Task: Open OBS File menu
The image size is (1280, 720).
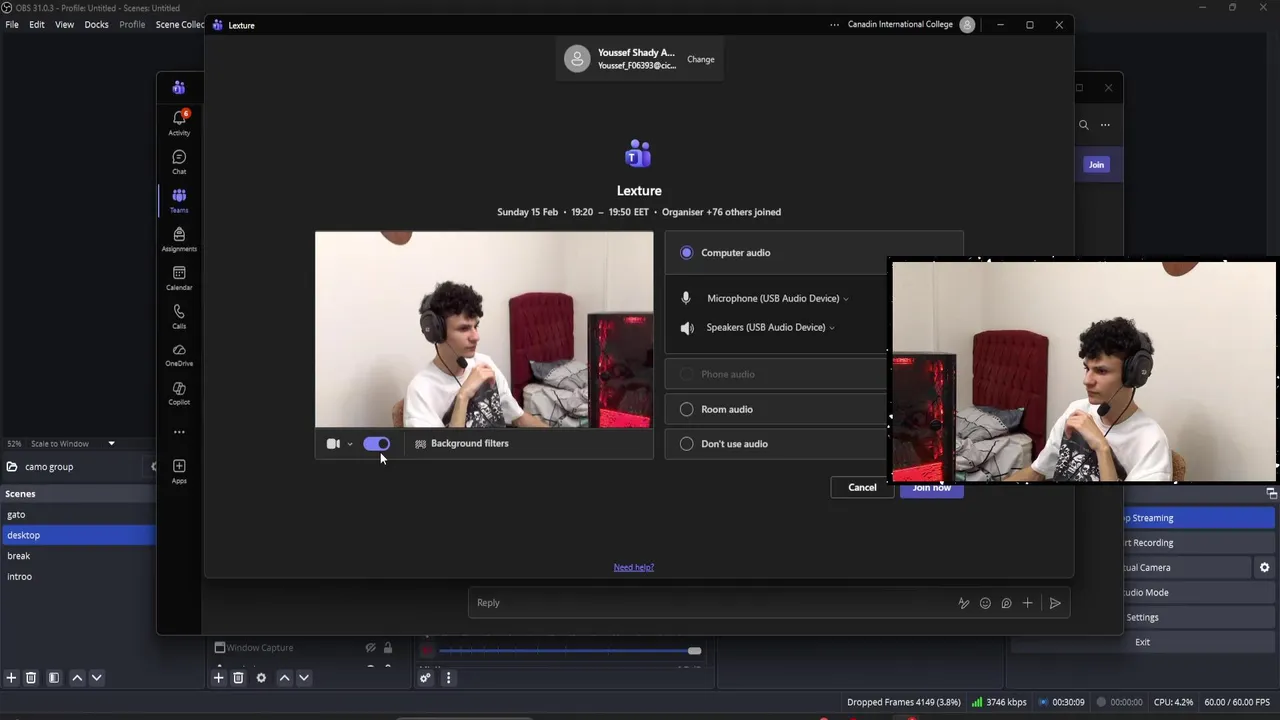Action: [12, 24]
